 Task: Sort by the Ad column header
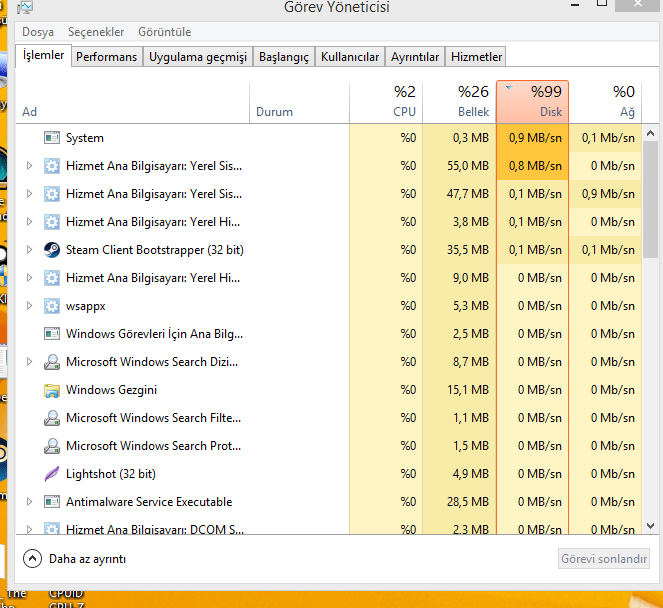[132, 102]
